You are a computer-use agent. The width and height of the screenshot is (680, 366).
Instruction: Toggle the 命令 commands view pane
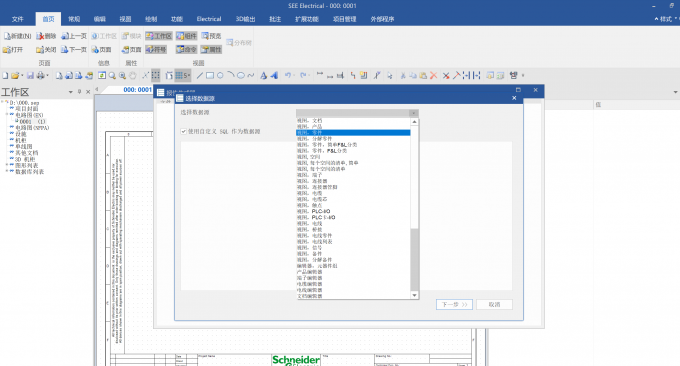tap(186, 49)
